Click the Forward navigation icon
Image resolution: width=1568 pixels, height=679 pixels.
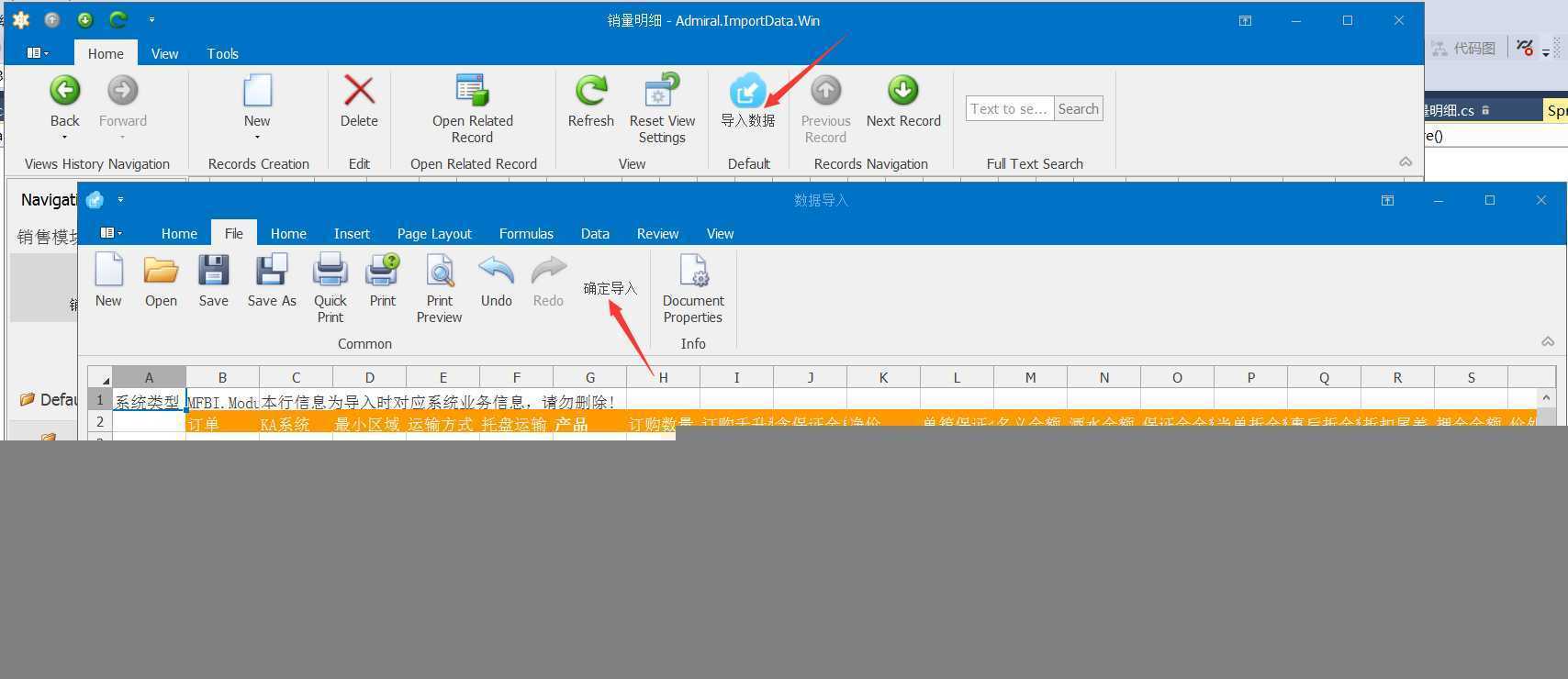tap(122, 91)
